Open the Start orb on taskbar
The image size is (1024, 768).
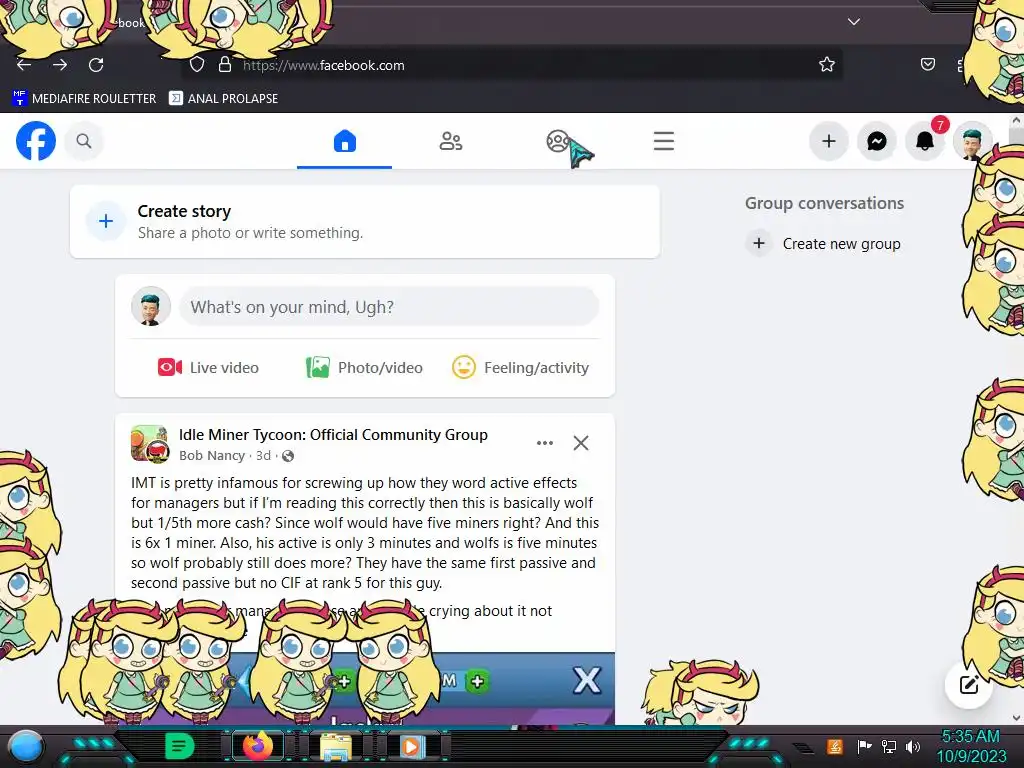click(26, 746)
